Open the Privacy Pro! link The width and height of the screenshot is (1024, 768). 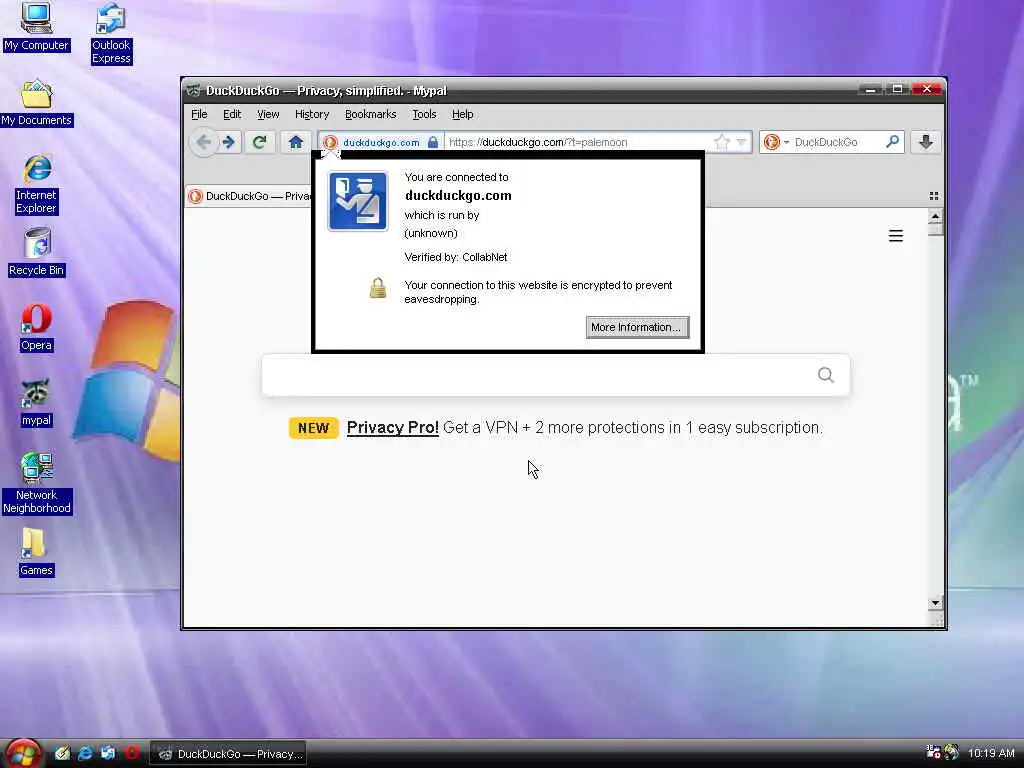pos(392,428)
